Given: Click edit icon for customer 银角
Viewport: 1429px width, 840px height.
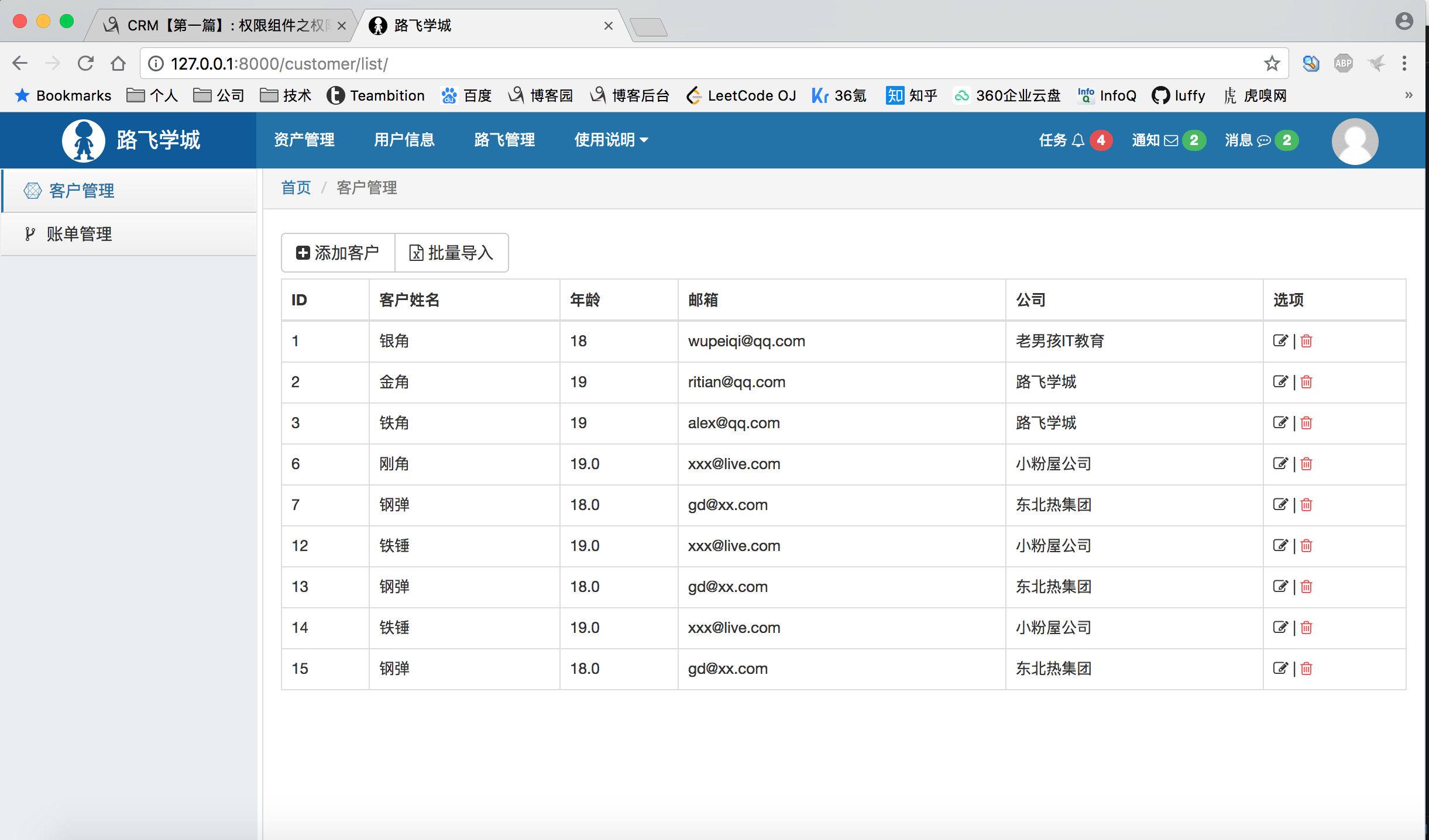Looking at the screenshot, I should [1280, 340].
